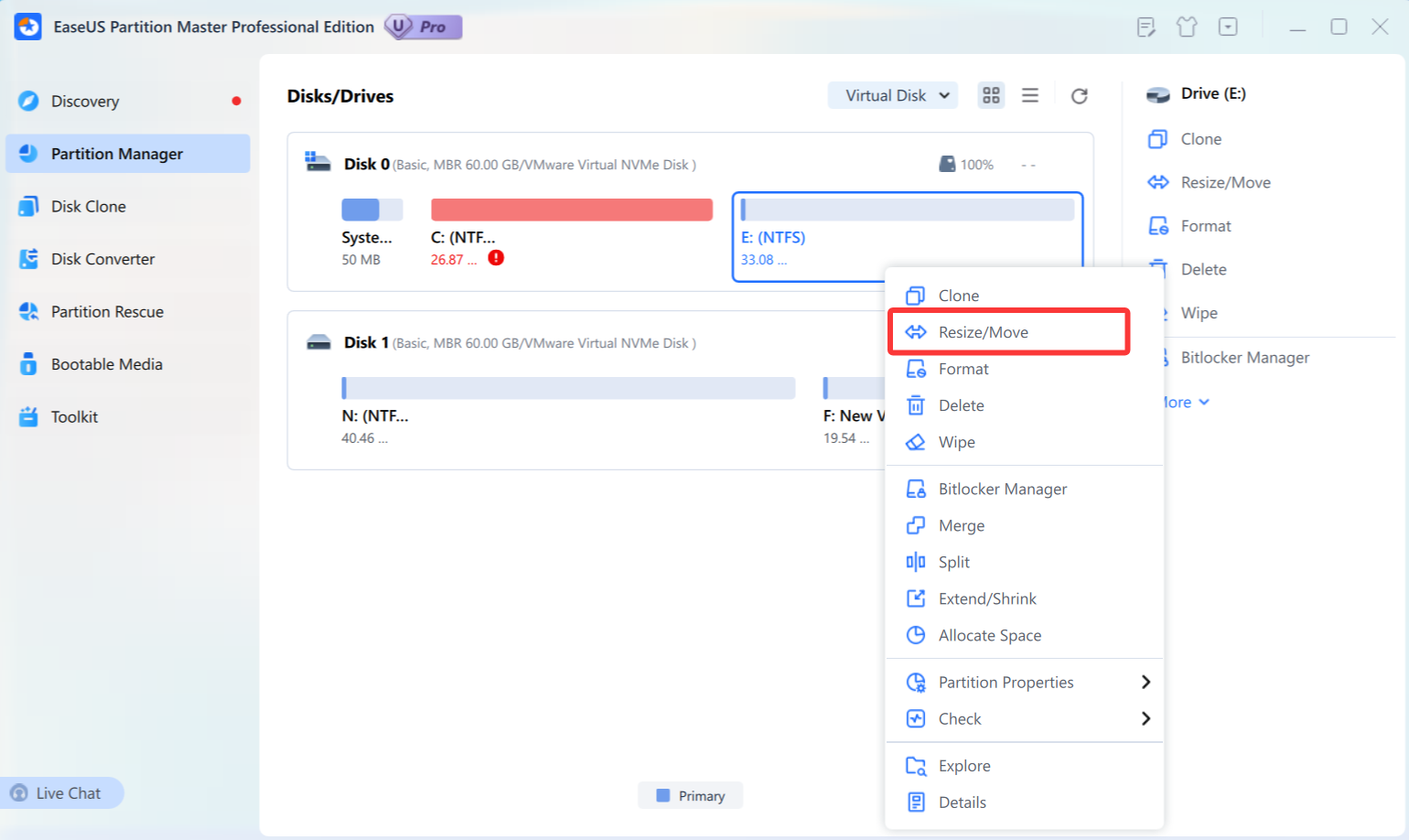Select the F: New Volume partition
1409x840 pixels.
(x=853, y=412)
